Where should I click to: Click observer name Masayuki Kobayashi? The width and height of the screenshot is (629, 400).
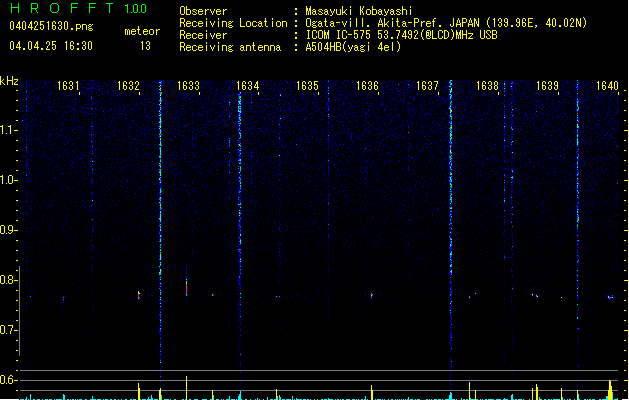pyautogui.click(x=359, y=11)
